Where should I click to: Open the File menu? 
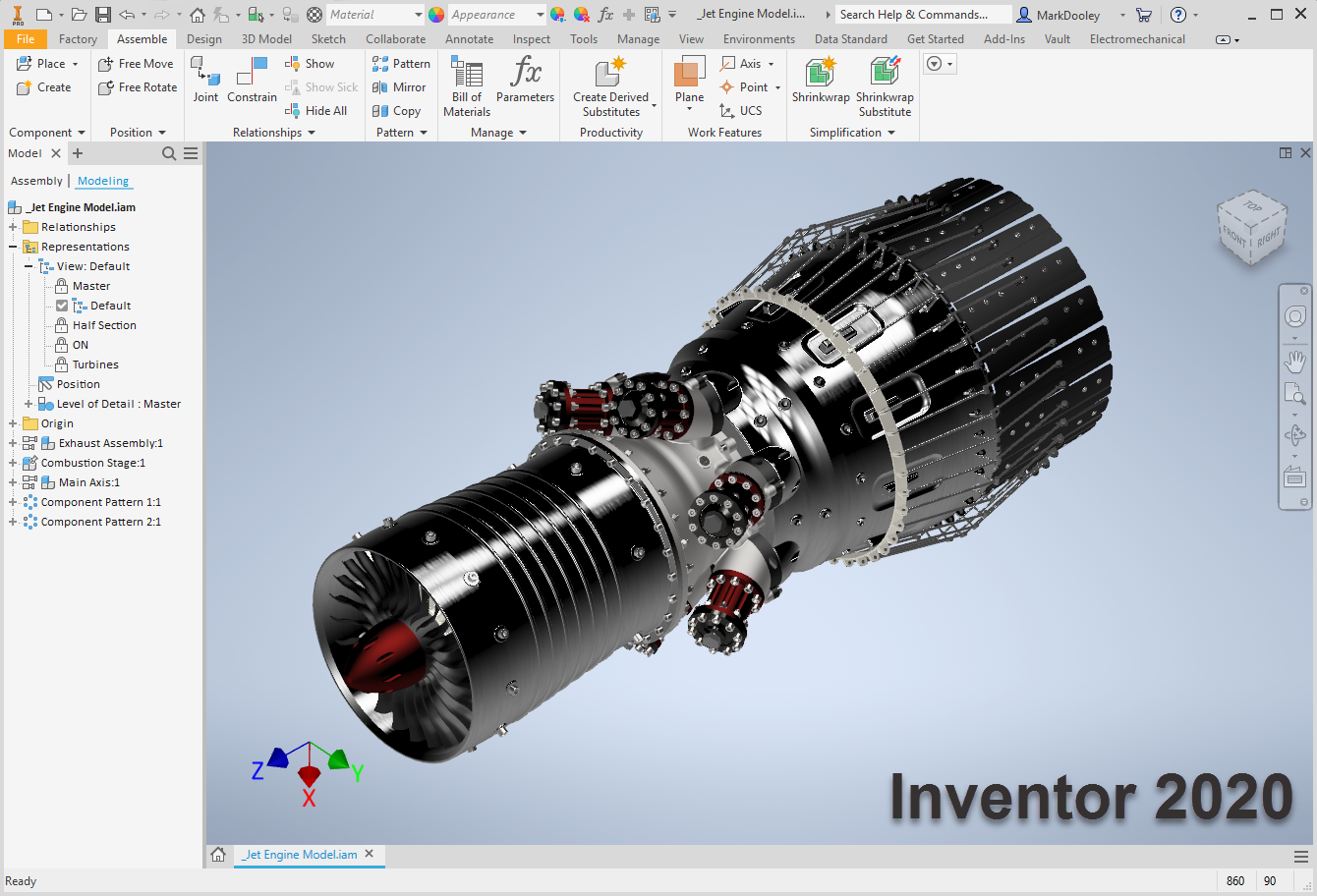click(x=26, y=39)
